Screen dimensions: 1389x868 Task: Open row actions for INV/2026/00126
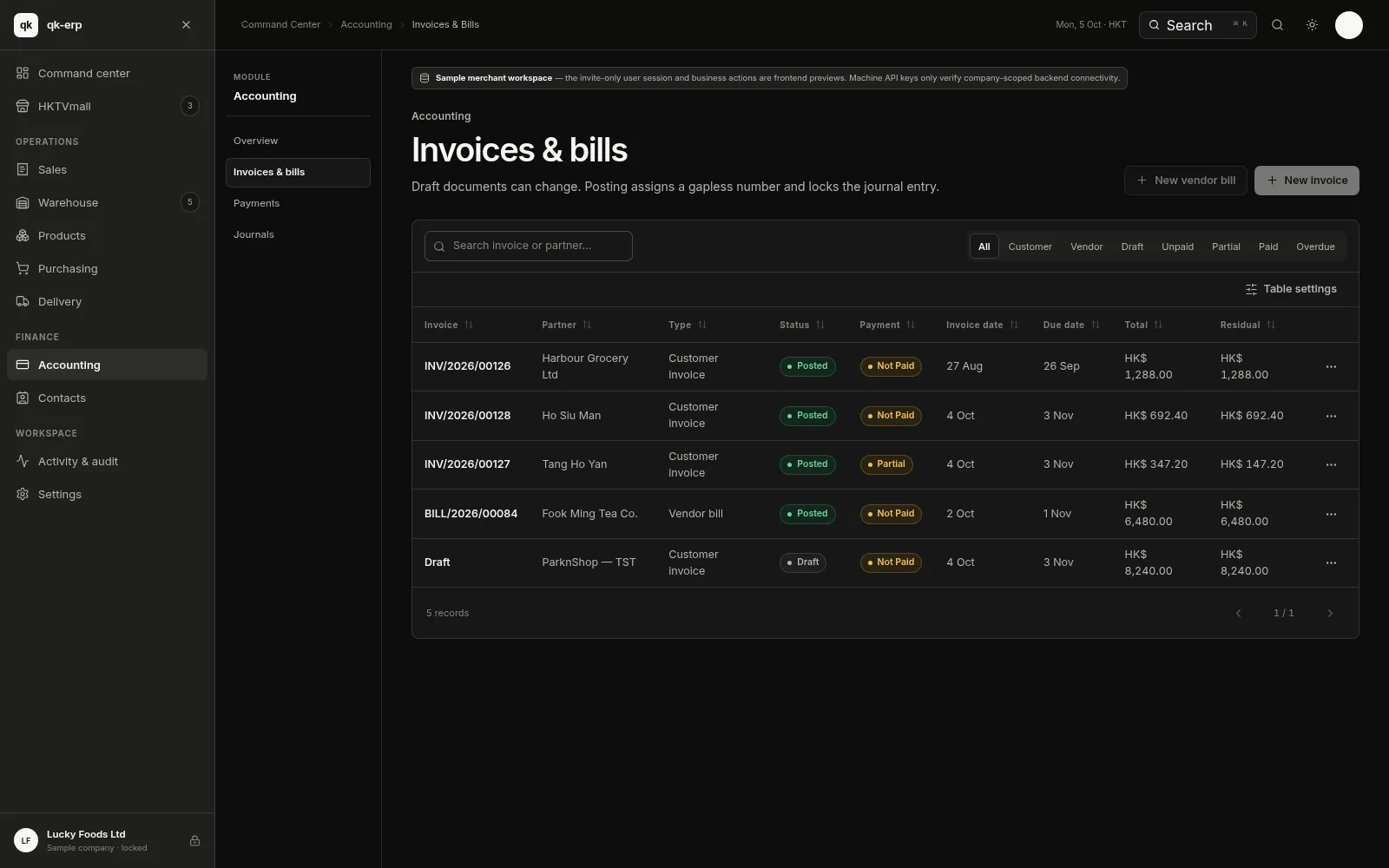pos(1331,366)
